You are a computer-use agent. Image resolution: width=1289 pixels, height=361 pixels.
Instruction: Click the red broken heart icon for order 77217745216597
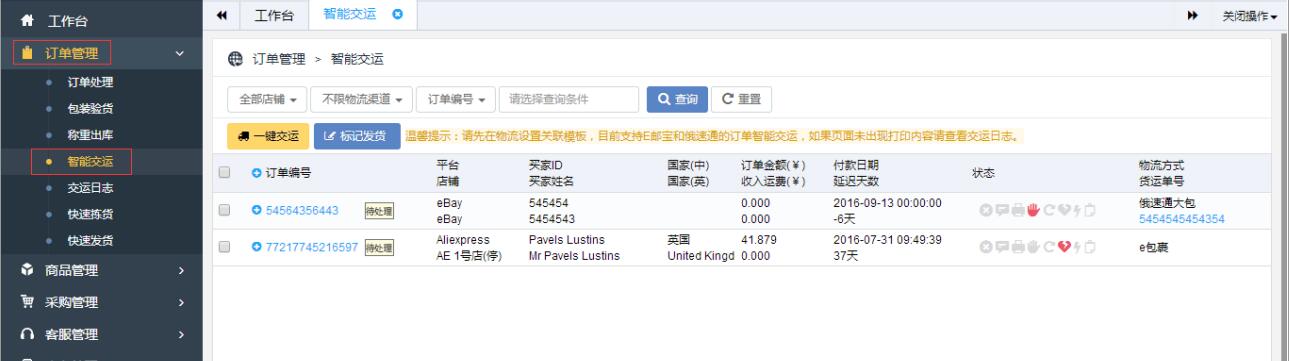click(x=1064, y=246)
